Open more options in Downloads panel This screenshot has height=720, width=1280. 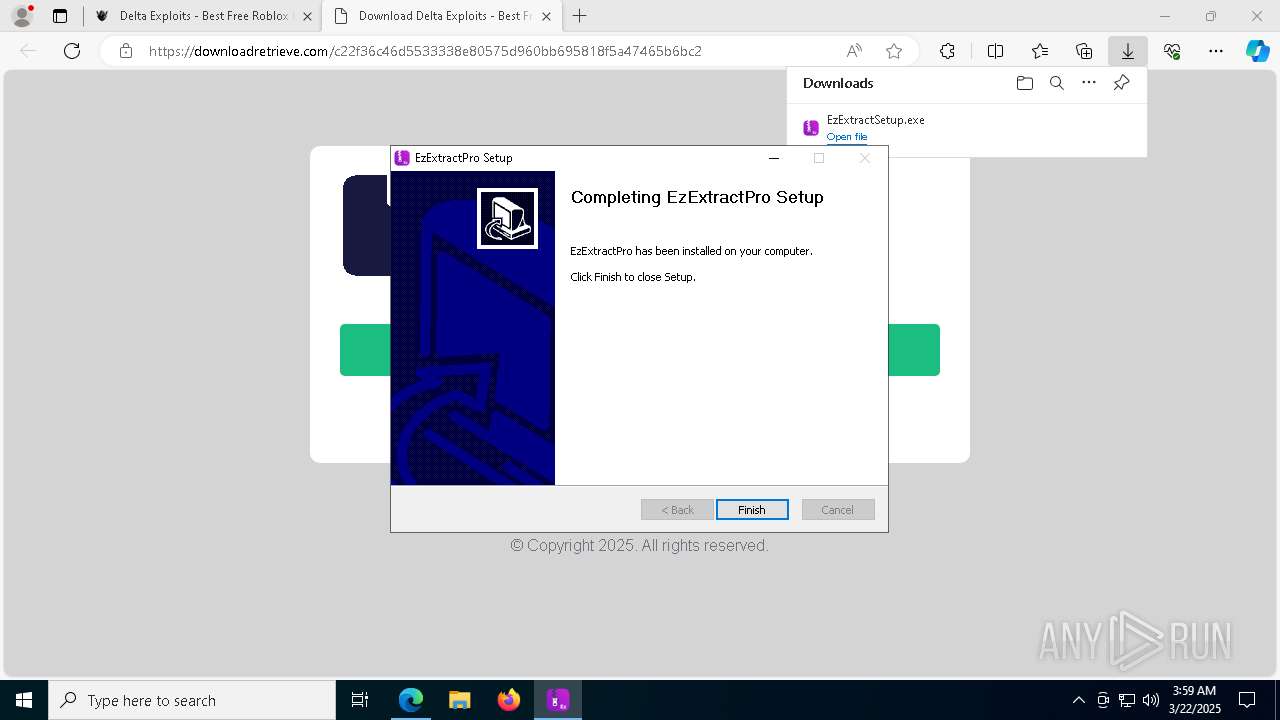tap(1089, 83)
